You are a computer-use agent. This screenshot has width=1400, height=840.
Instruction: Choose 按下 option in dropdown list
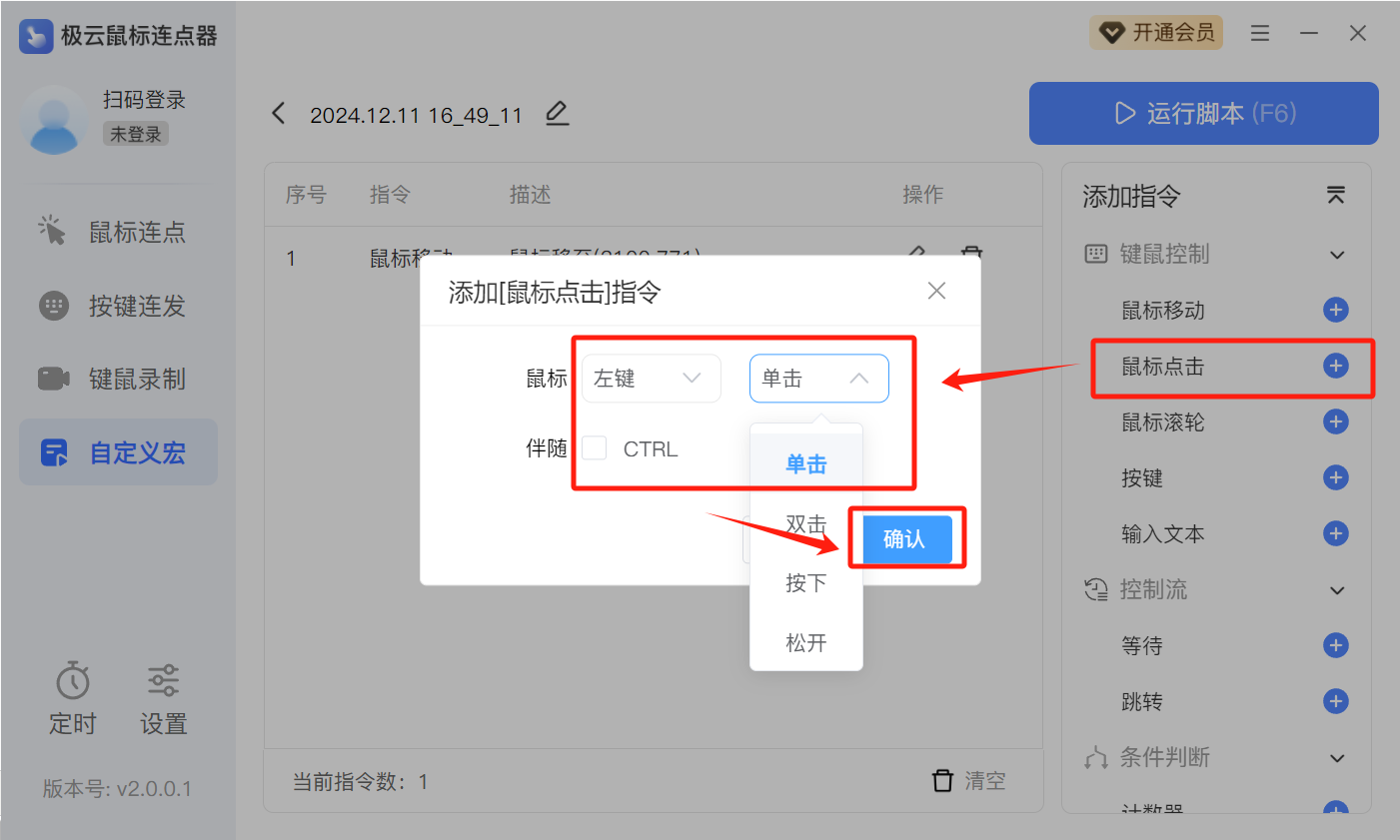point(805,583)
